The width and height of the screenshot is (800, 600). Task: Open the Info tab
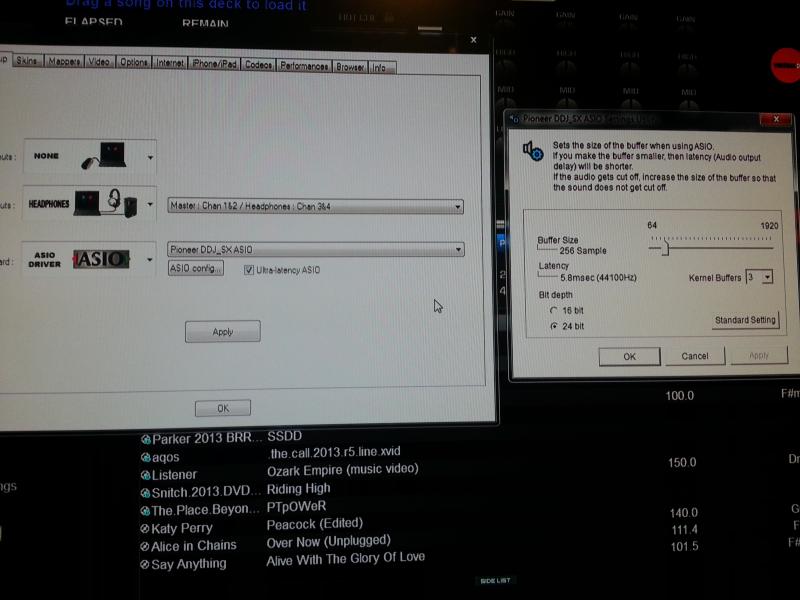(382, 67)
